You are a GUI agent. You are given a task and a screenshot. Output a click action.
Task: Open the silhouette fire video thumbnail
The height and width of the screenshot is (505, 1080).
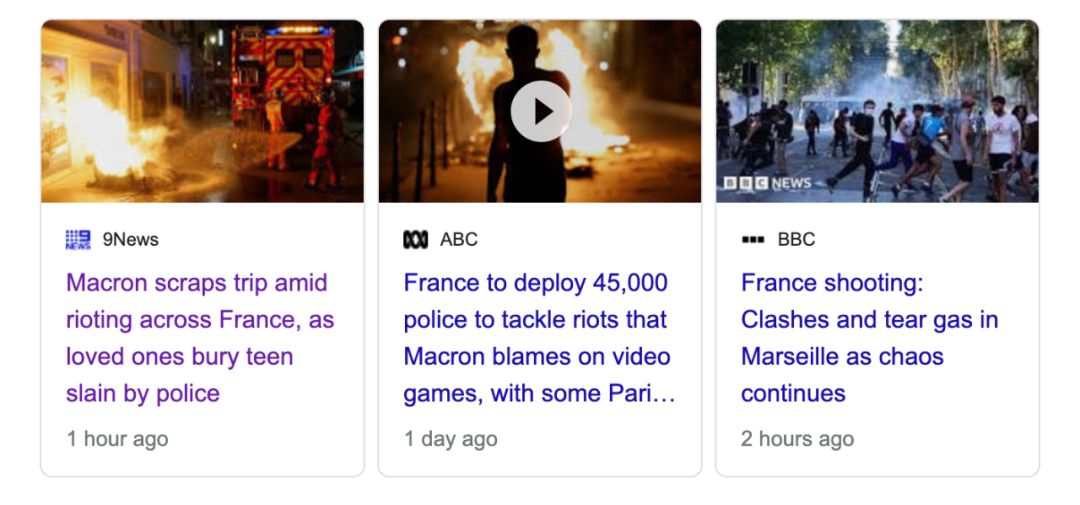pyautogui.click(x=540, y=111)
